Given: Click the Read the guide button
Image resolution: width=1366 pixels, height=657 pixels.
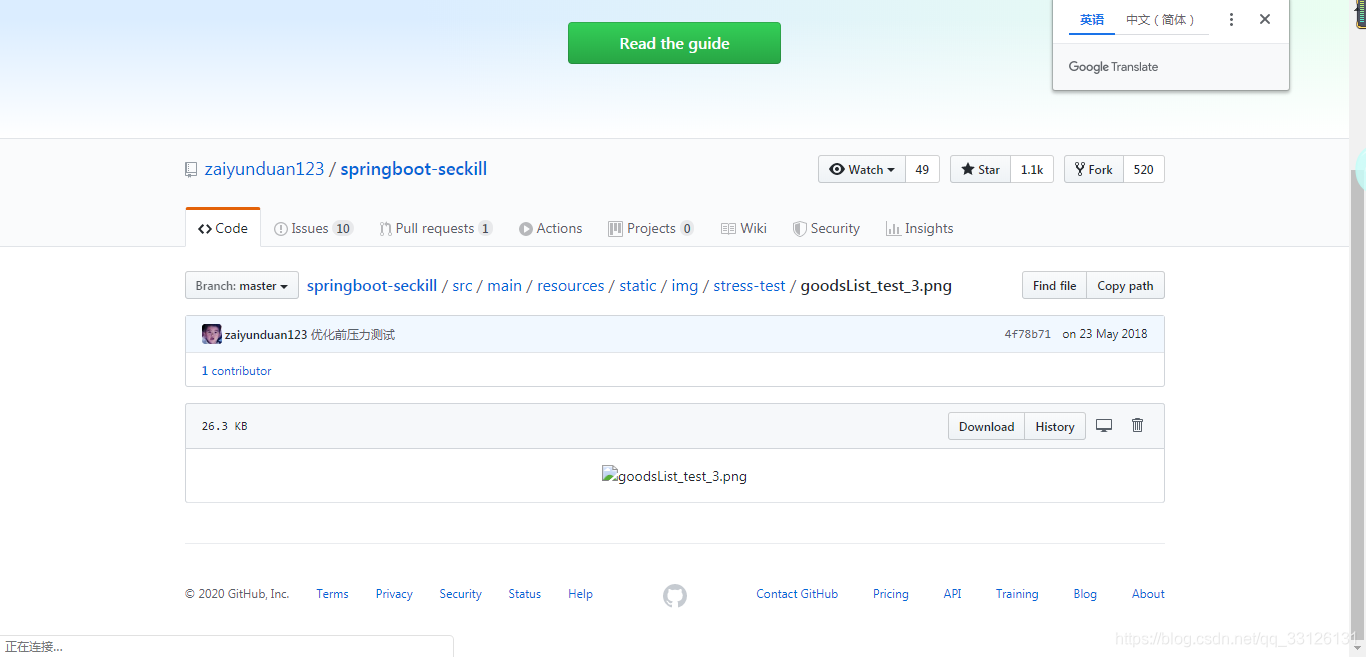Looking at the screenshot, I should tap(674, 43).
